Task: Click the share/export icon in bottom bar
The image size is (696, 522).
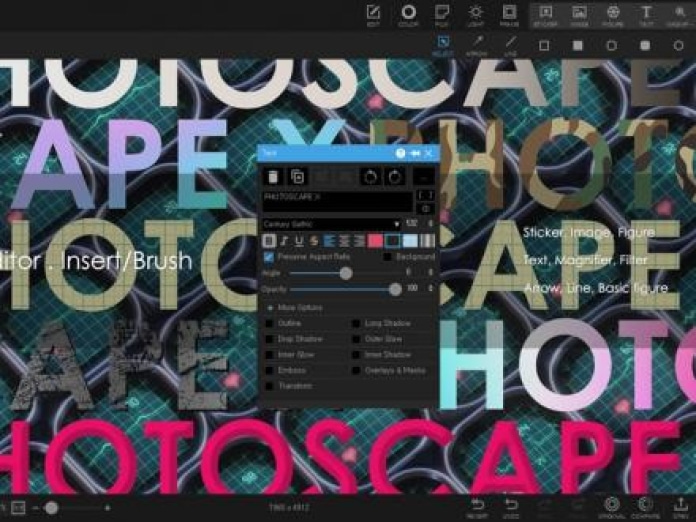Action: 680,508
